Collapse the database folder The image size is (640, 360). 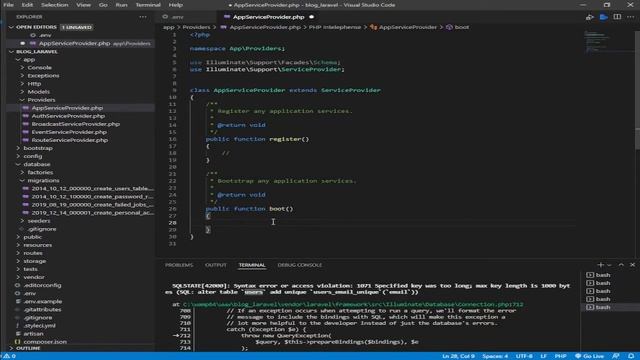click(18, 164)
